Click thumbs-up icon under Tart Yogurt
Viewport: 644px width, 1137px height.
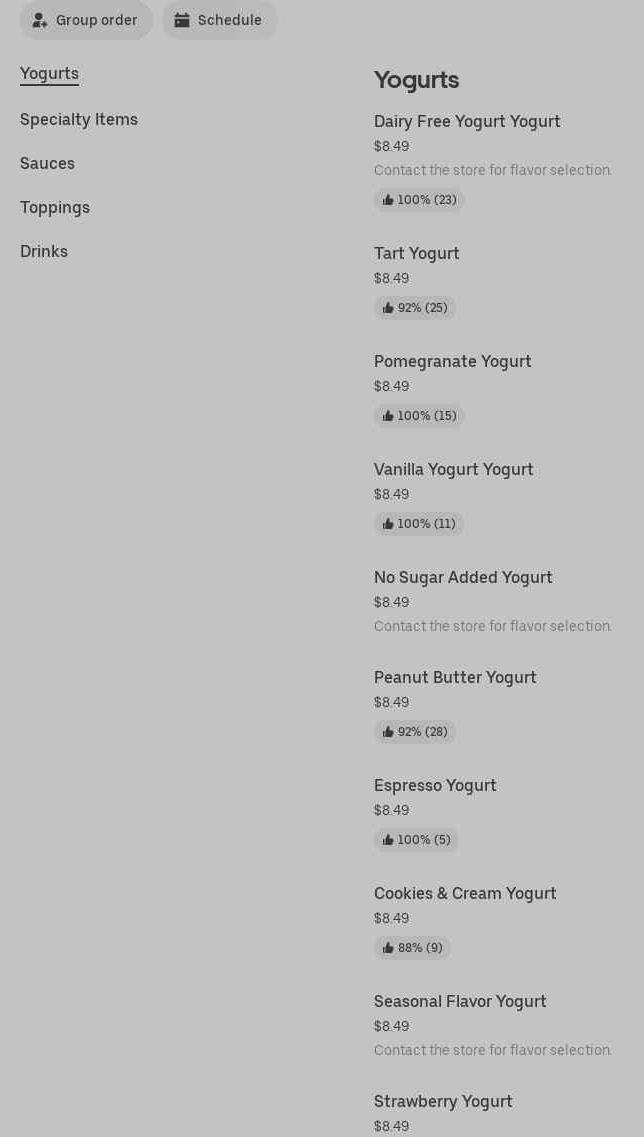click(x=388, y=308)
